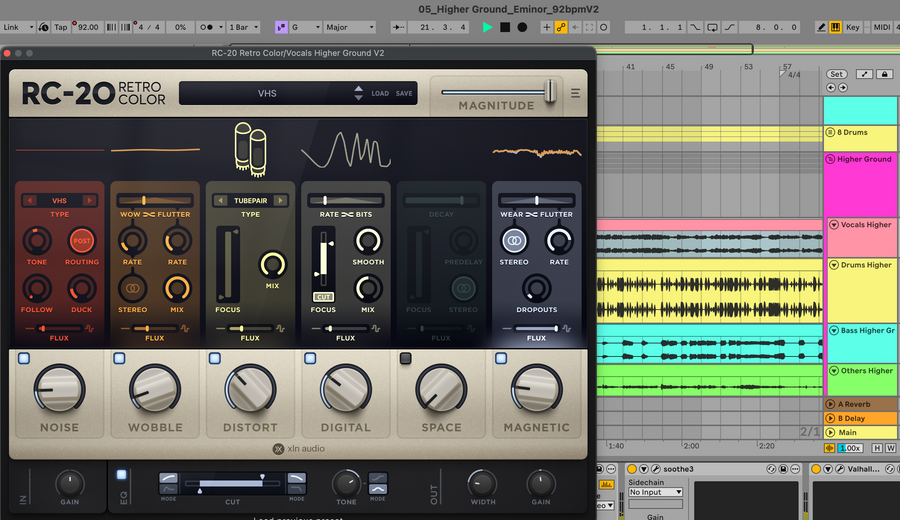The image size is (900, 520).
Task: Click the WOW/FLUTTER balance slider
Action: pos(154,200)
